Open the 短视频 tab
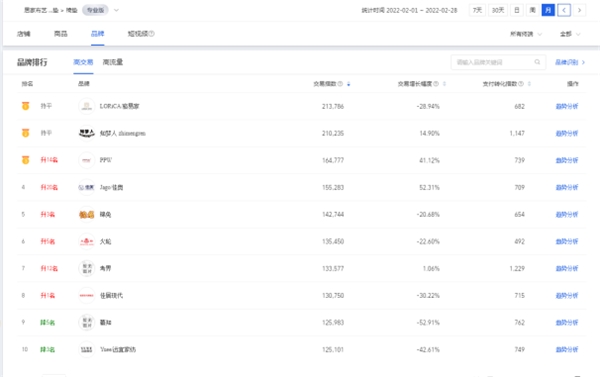Screen dimensions: 600x377 (x=138, y=34)
